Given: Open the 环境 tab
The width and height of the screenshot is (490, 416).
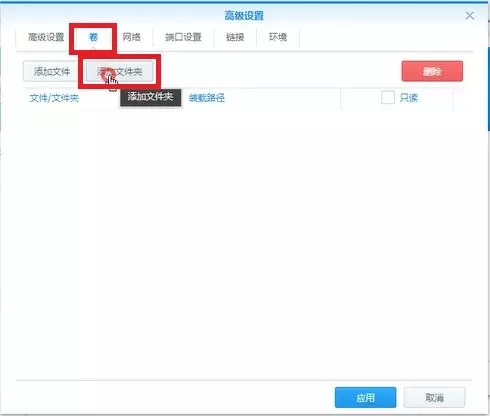Looking at the screenshot, I should tap(278, 37).
